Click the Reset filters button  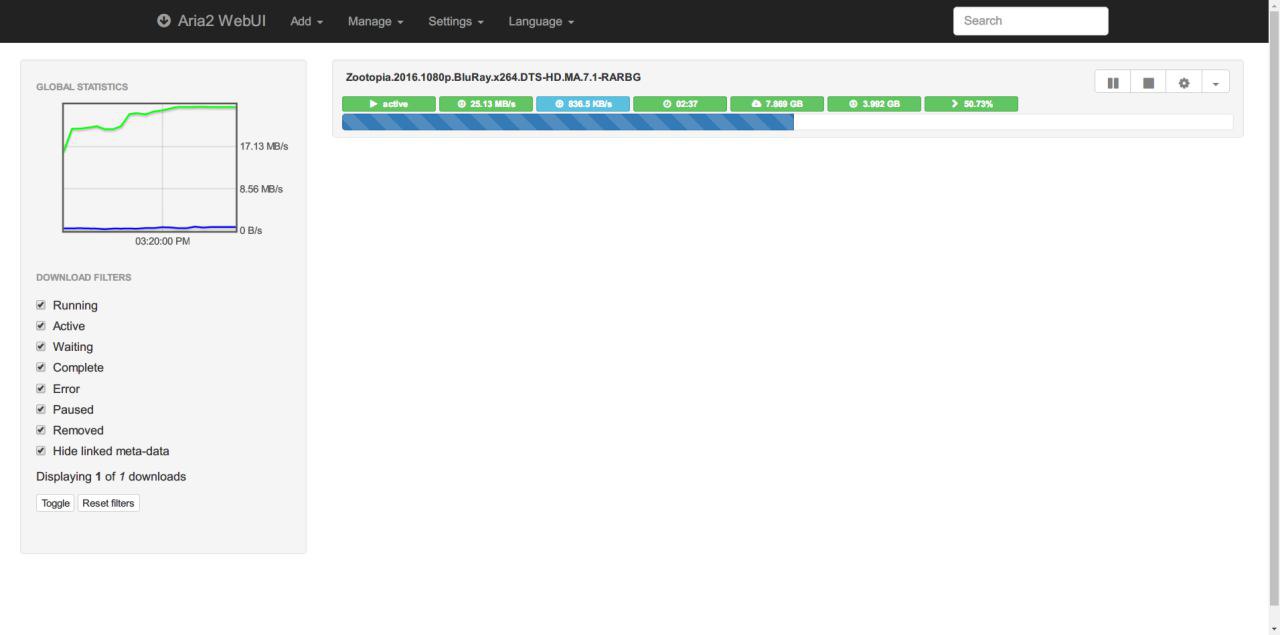click(x=108, y=503)
